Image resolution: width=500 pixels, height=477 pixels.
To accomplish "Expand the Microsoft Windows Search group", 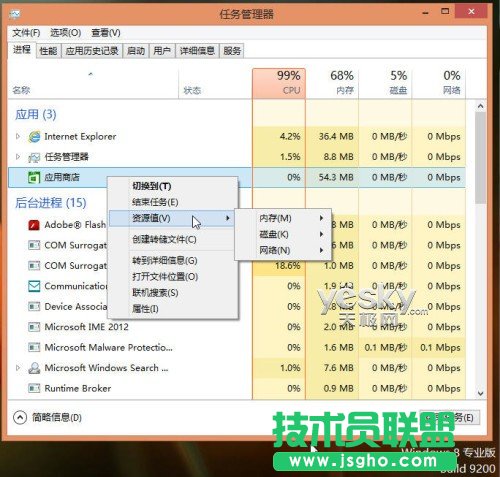I will (18, 368).
